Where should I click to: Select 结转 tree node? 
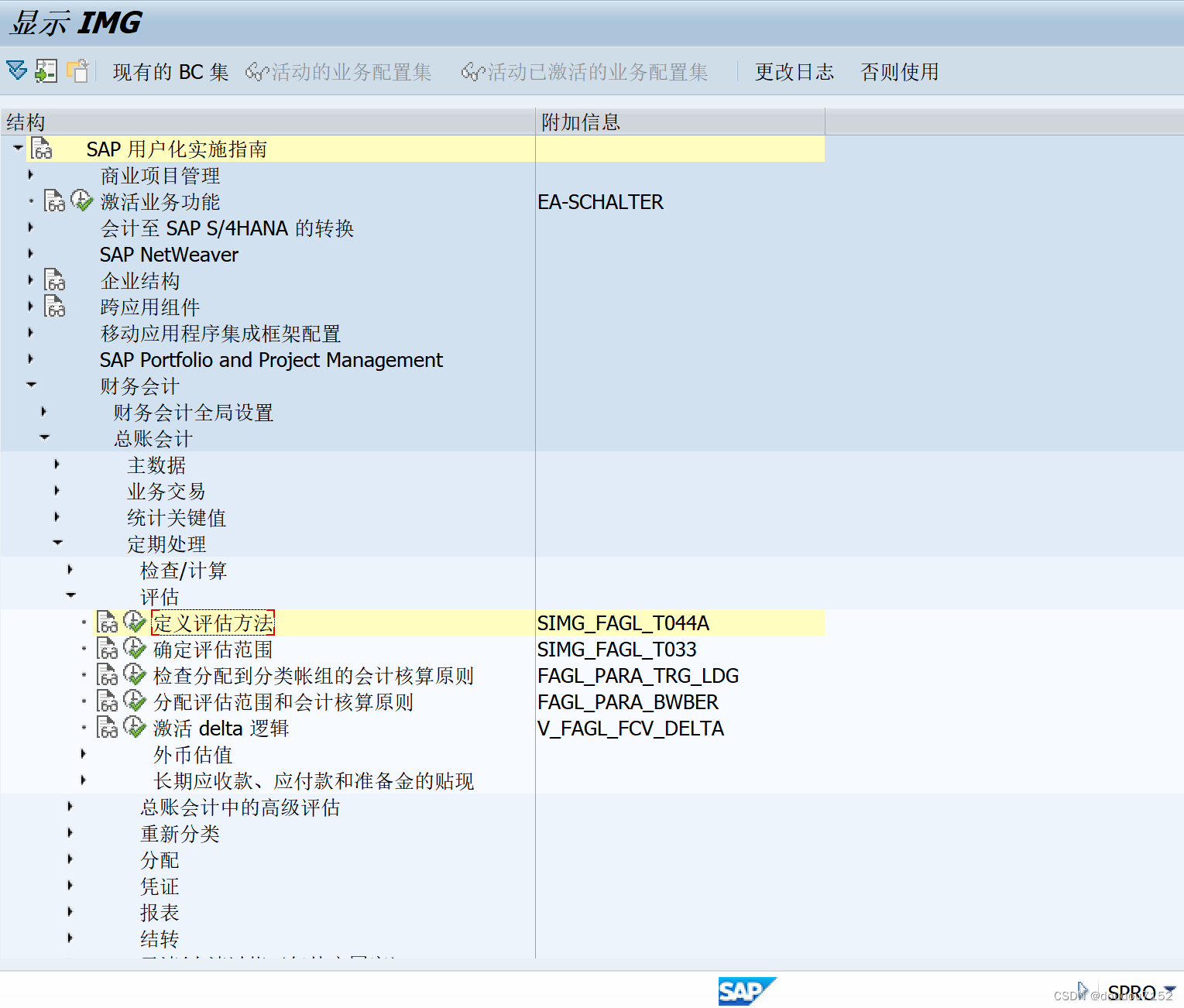[160, 939]
